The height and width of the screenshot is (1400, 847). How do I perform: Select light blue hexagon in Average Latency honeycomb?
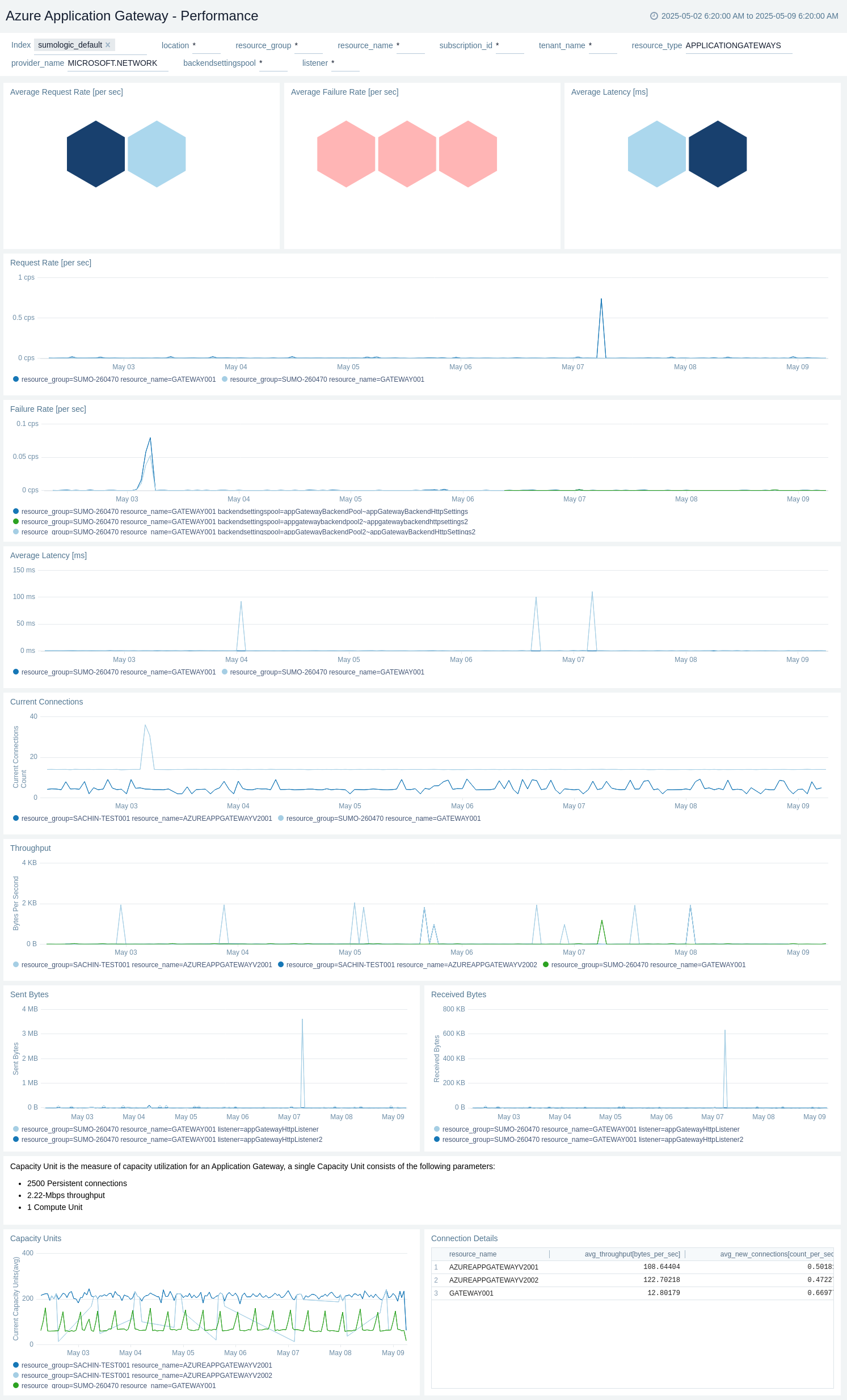tap(657, 154)
